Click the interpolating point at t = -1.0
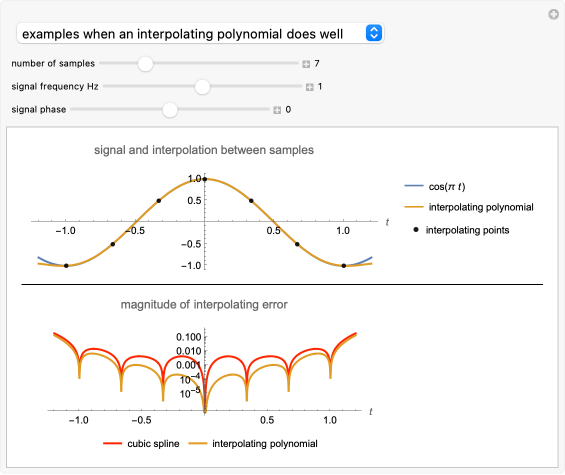 [66, 266]
